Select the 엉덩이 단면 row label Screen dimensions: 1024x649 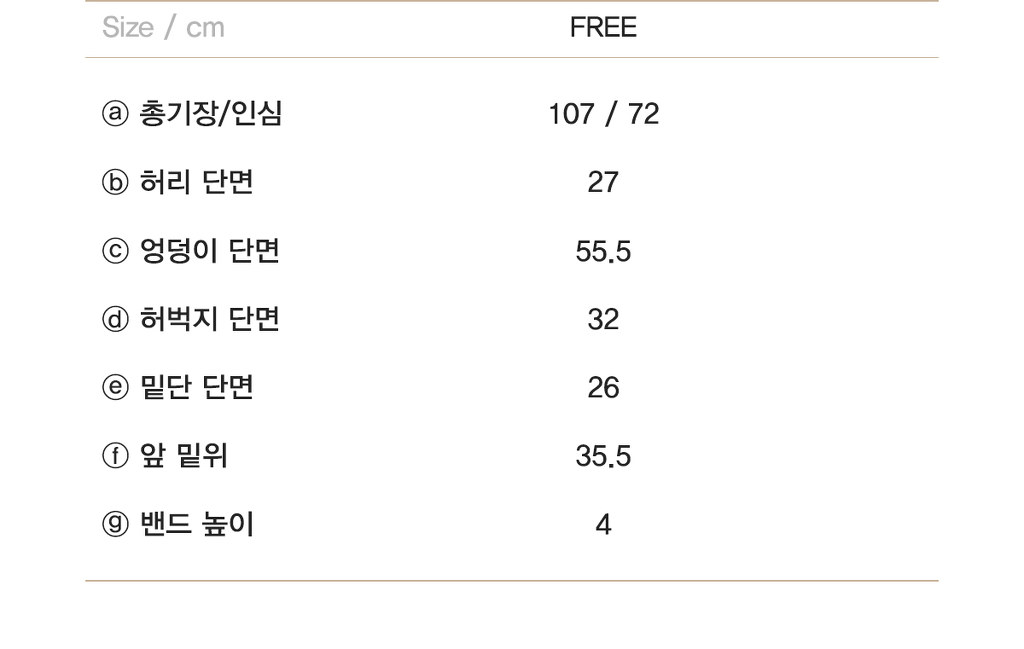tap(210, 251)
